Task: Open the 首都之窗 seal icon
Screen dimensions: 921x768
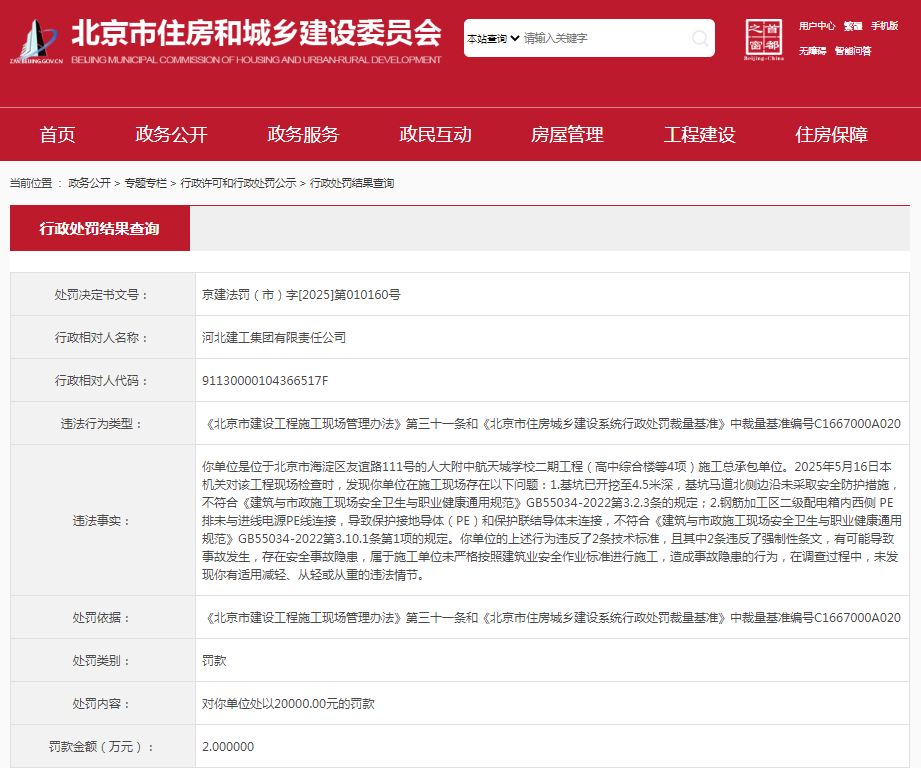Action: click(764, 39)
